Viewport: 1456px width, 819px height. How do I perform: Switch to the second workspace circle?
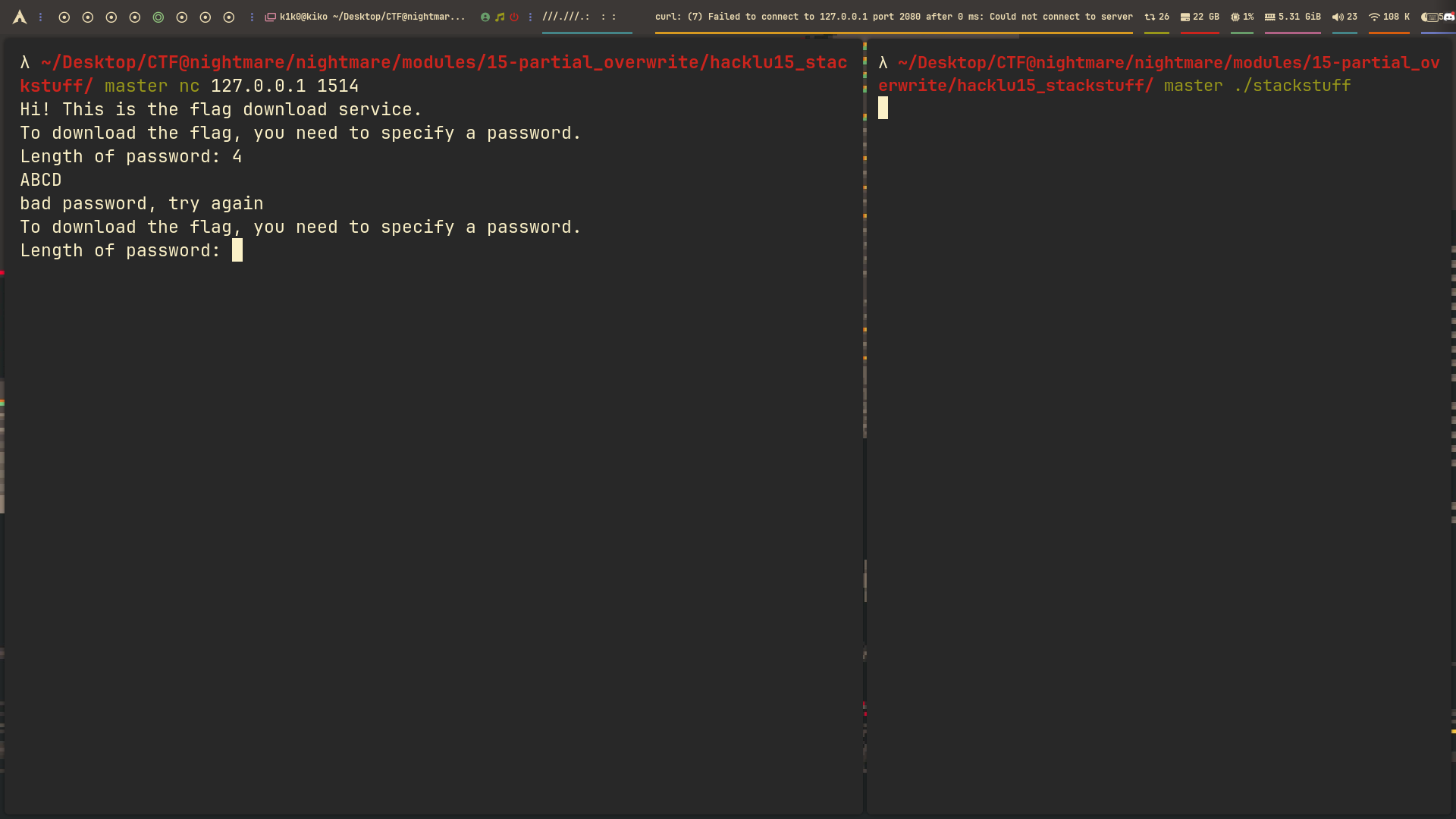pos(88,17)
